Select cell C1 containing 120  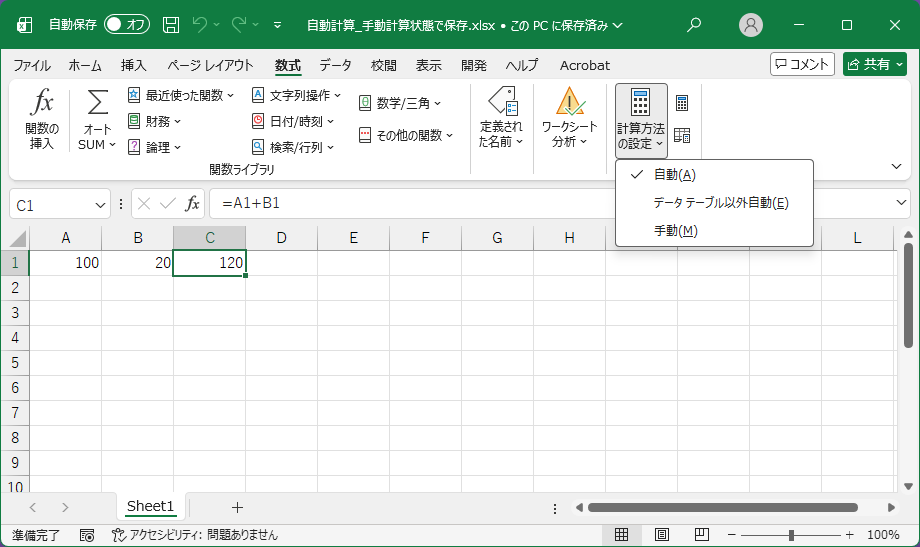209,263
